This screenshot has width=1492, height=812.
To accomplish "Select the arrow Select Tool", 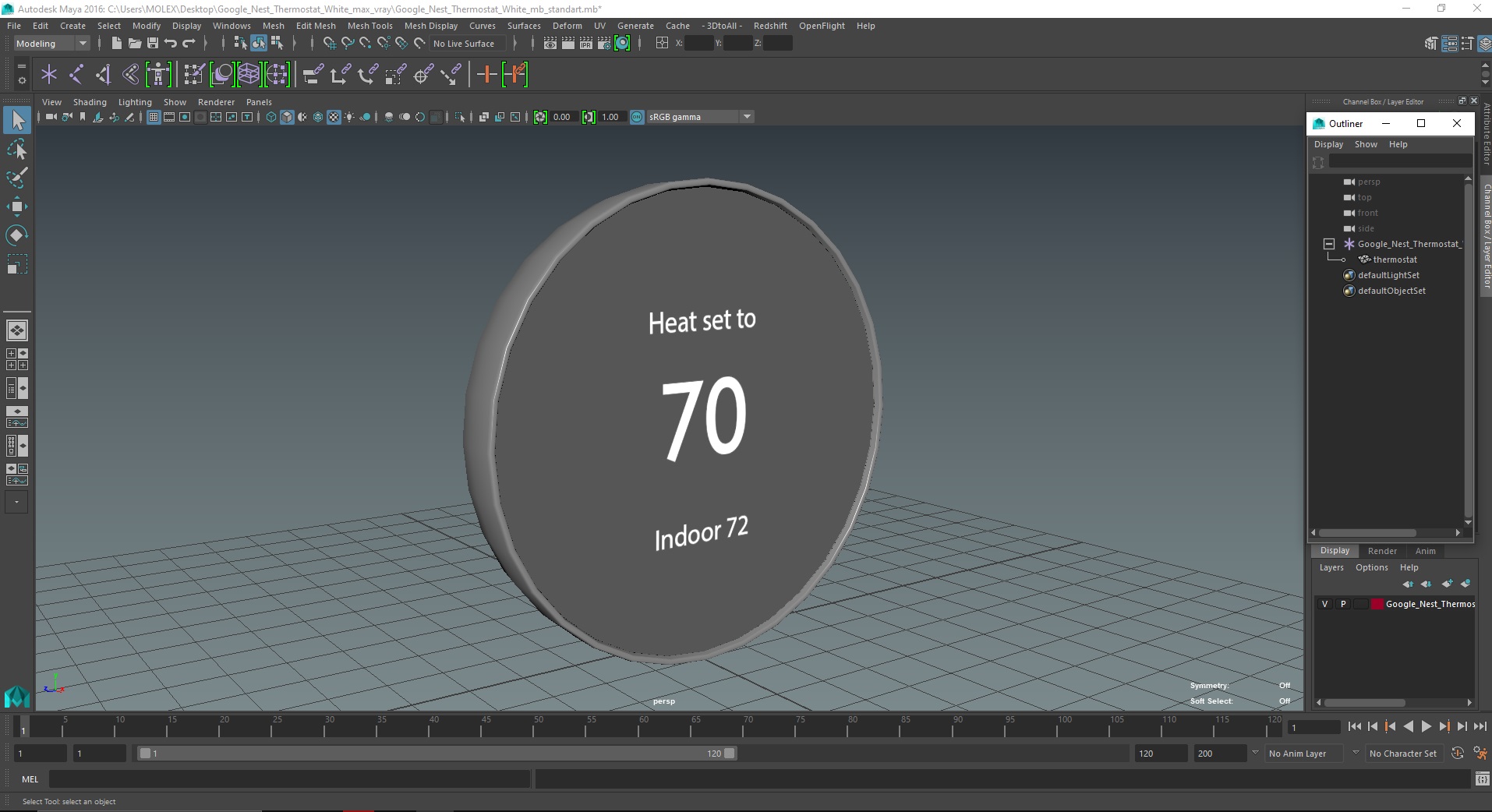I will pos(16,120).
